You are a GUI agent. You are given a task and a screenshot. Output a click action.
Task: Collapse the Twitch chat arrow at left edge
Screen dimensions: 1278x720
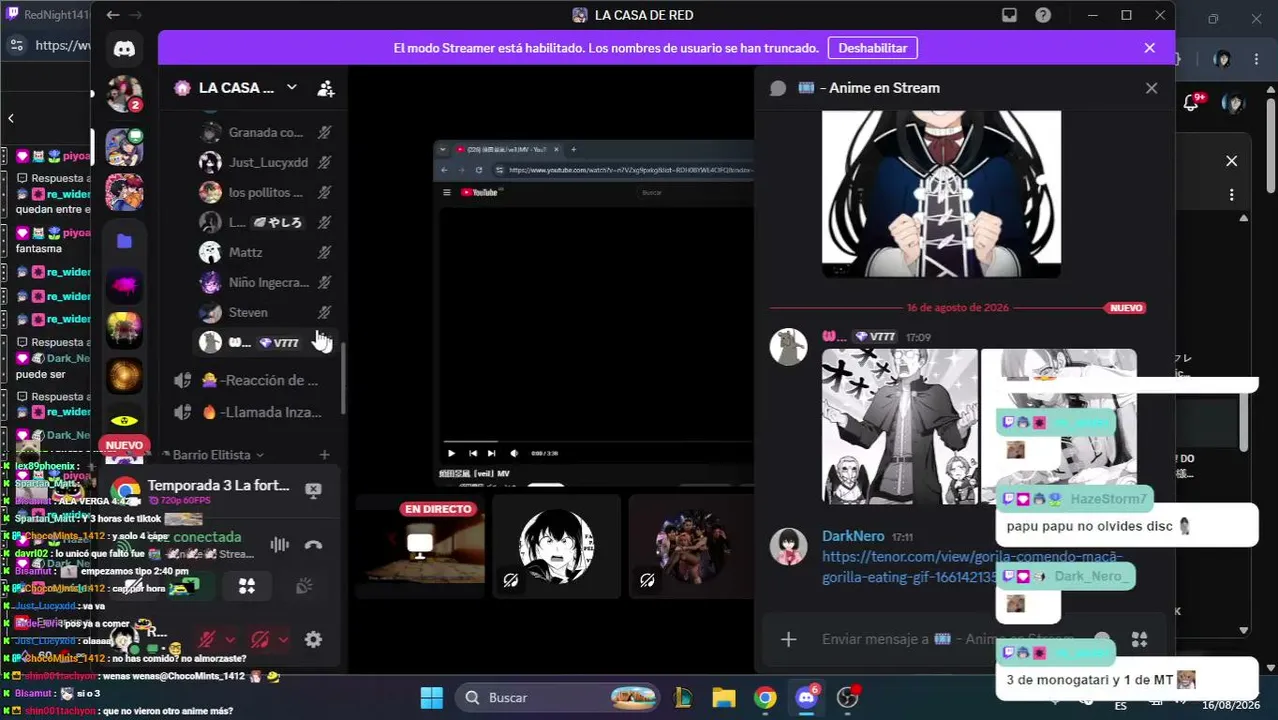(x=10, y=118)
